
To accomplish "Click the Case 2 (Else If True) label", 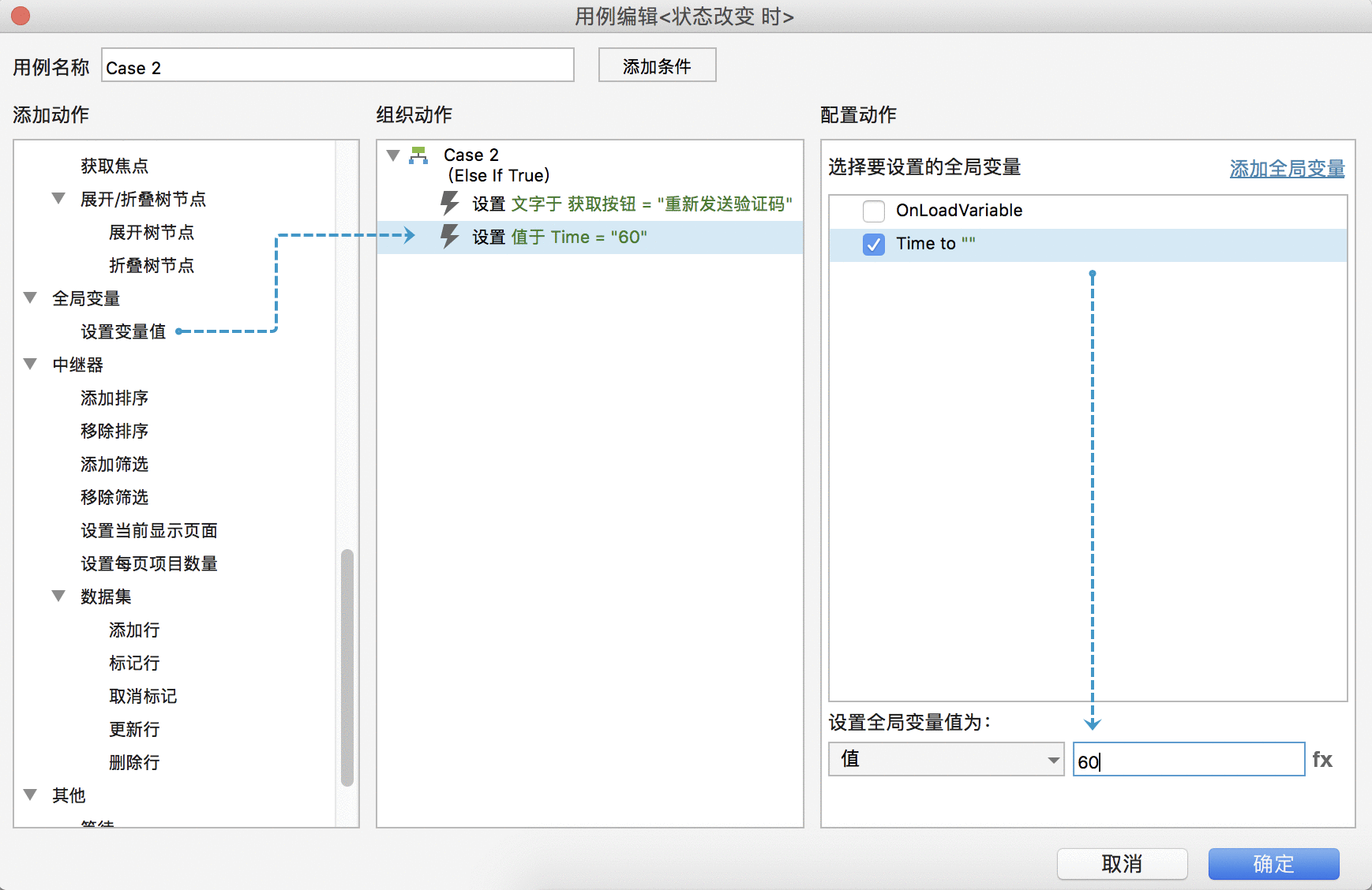I will pyautogui.click(x=497, y=165).
